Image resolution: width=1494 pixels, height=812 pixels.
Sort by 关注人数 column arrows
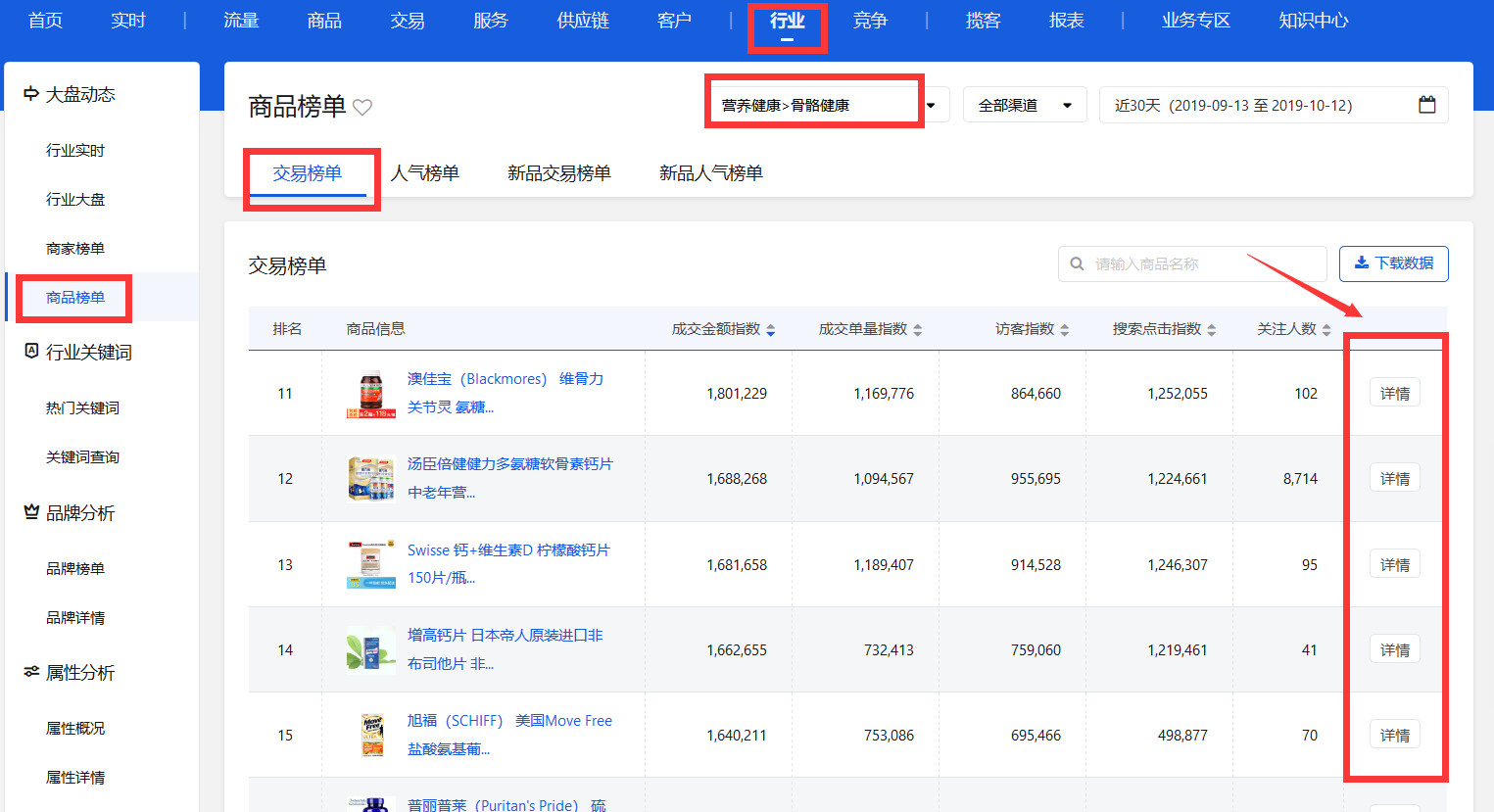pos(1326,330)
